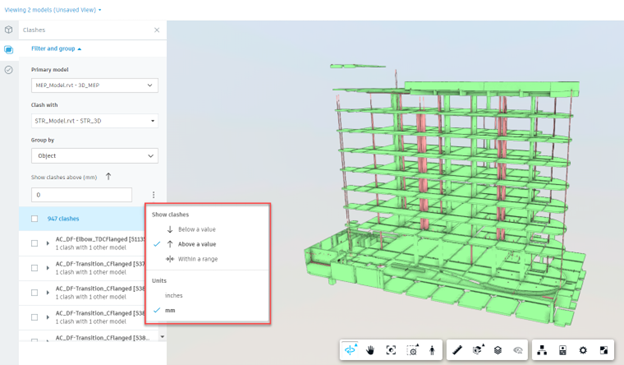Viewport: 624px width, 365px height.
Task: Click the clash tolerance value field
Action: (x=82, y=195)
